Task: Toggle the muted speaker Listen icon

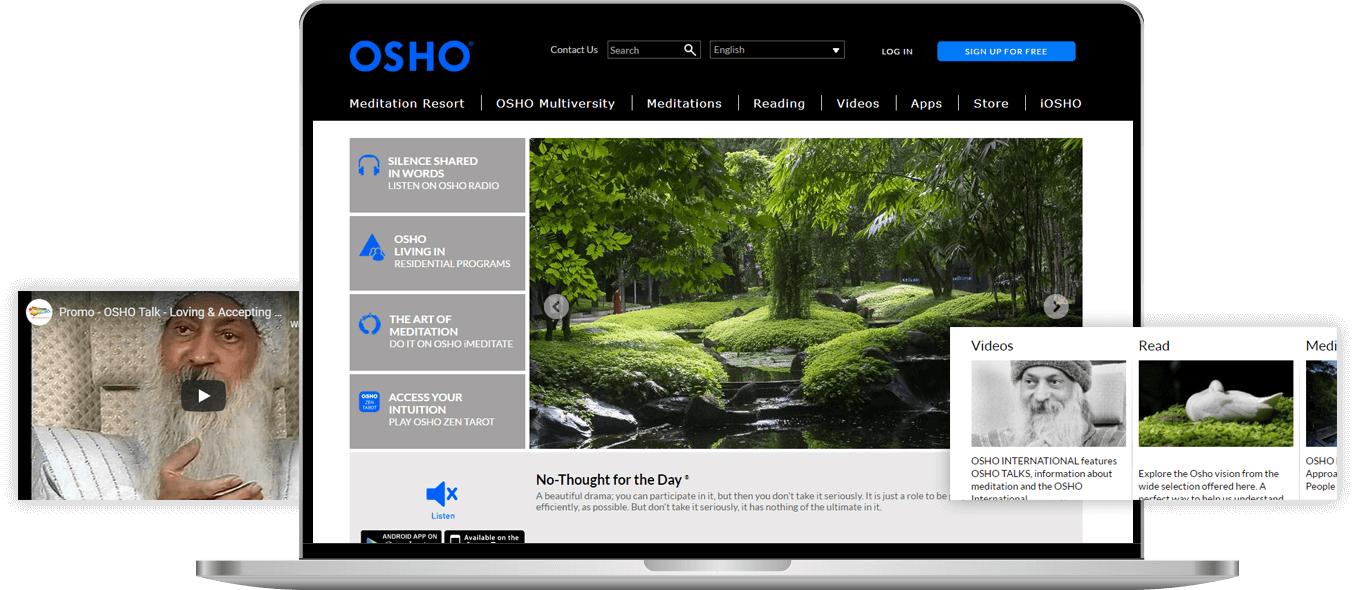Action: [442, 494]
